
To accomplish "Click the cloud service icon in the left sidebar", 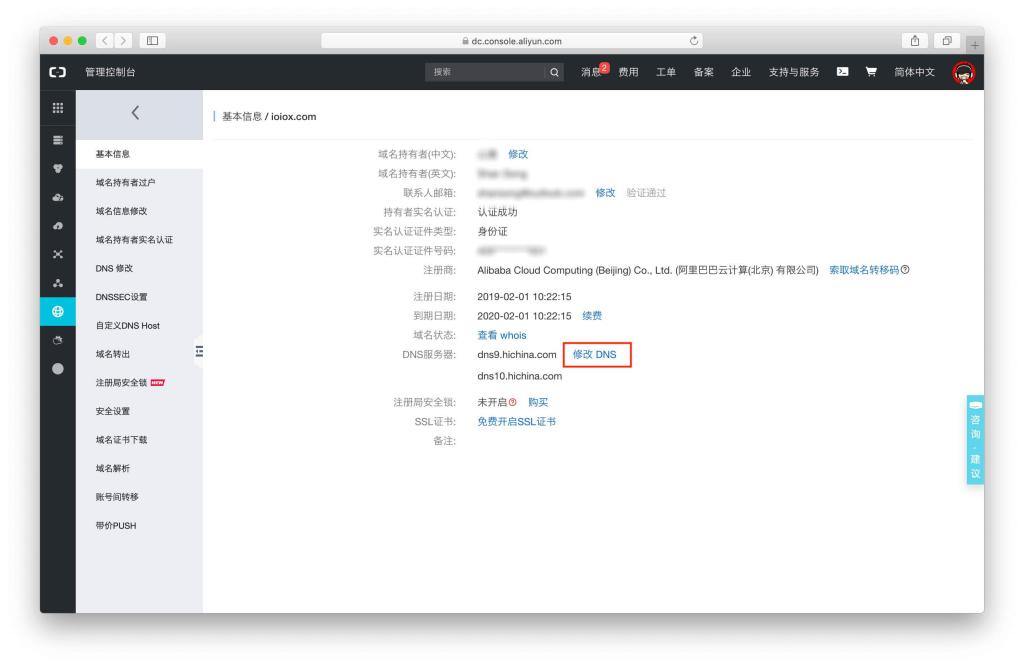I will point(58,199).
